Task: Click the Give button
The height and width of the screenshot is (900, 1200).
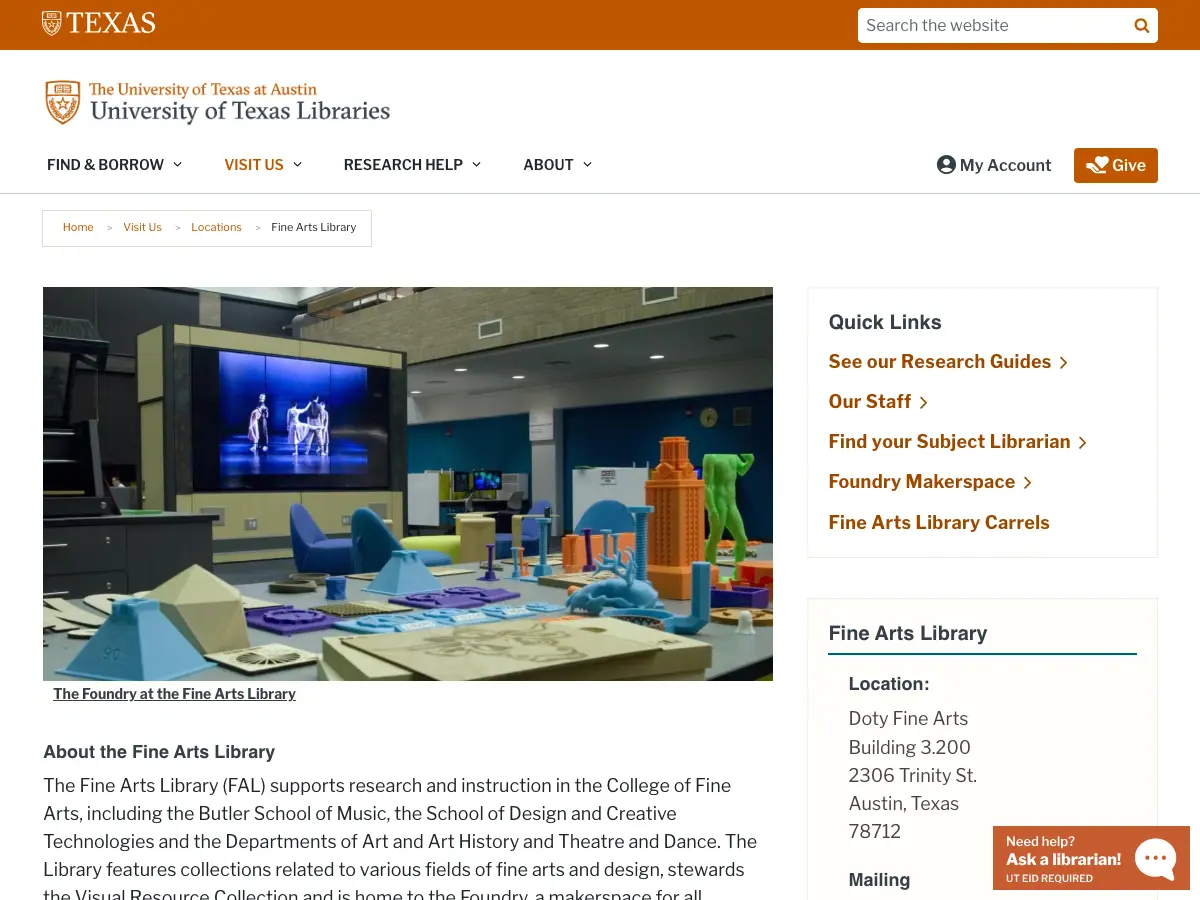Action: click(x=1116, y=166)
